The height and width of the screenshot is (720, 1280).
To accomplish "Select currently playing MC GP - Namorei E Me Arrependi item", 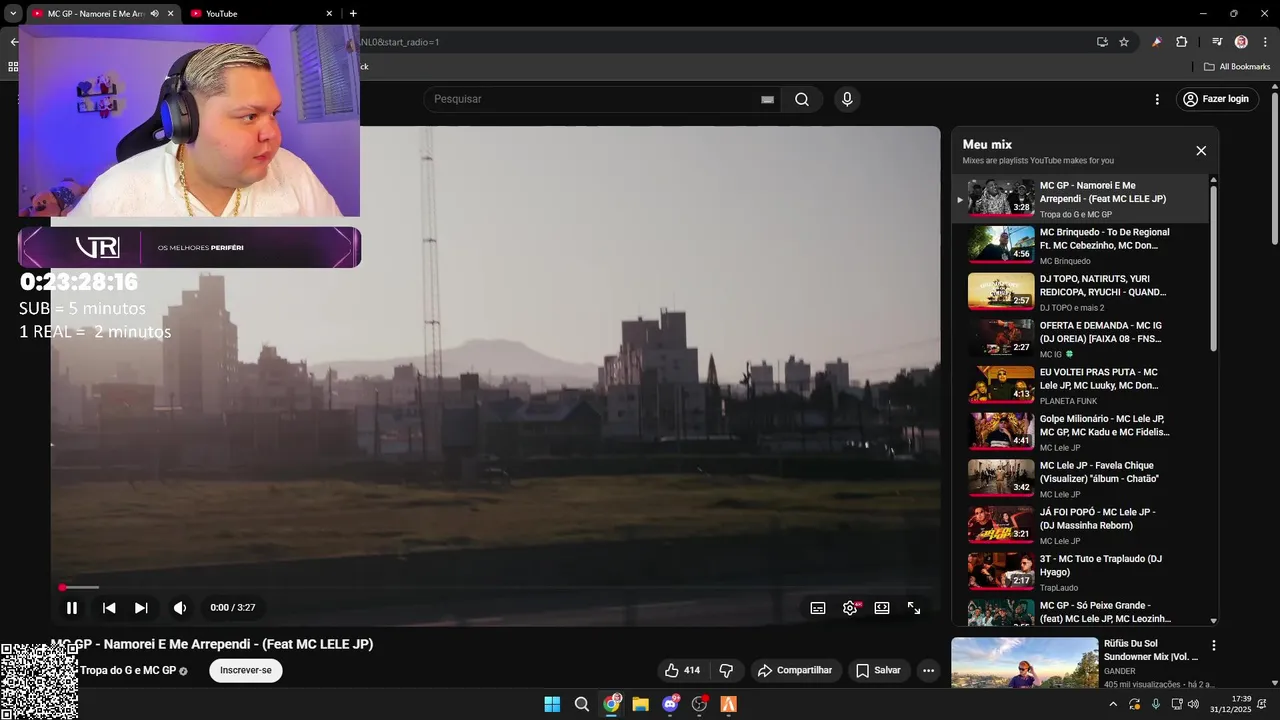I will coord(1082,198).
